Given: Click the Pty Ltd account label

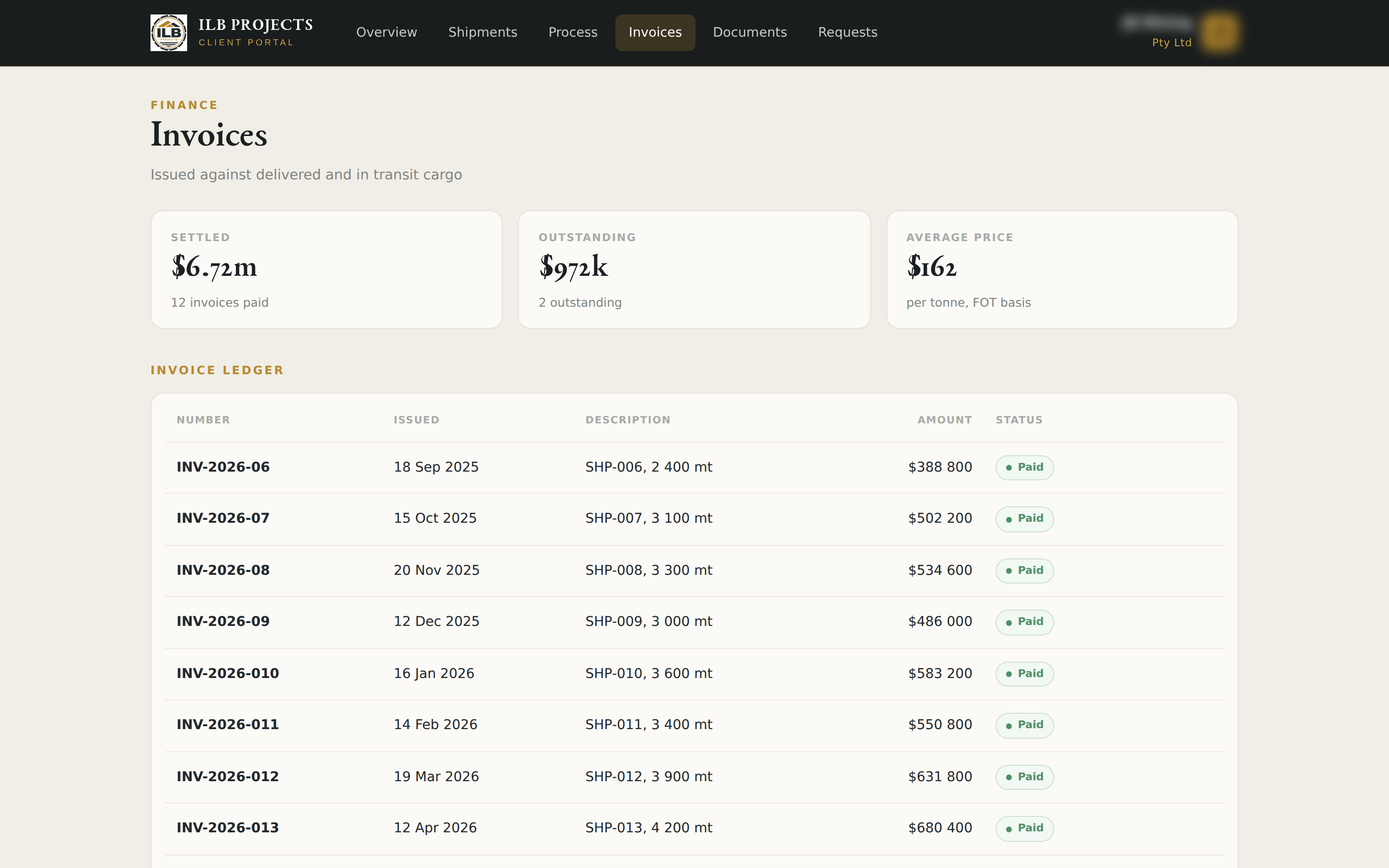Looking at the screenshot, I should point(1171,42).
